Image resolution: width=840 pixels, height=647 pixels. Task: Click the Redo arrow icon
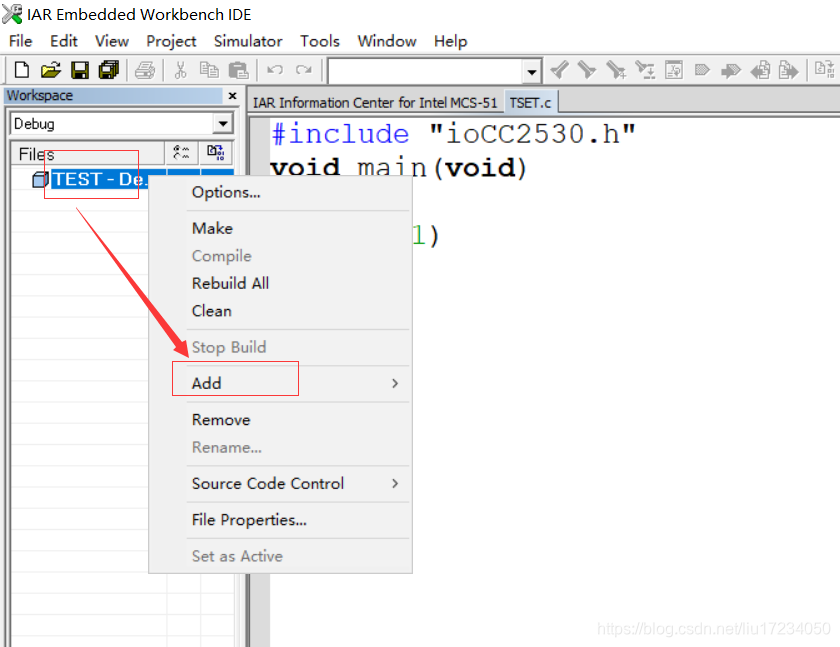click(x=304, y=70)
